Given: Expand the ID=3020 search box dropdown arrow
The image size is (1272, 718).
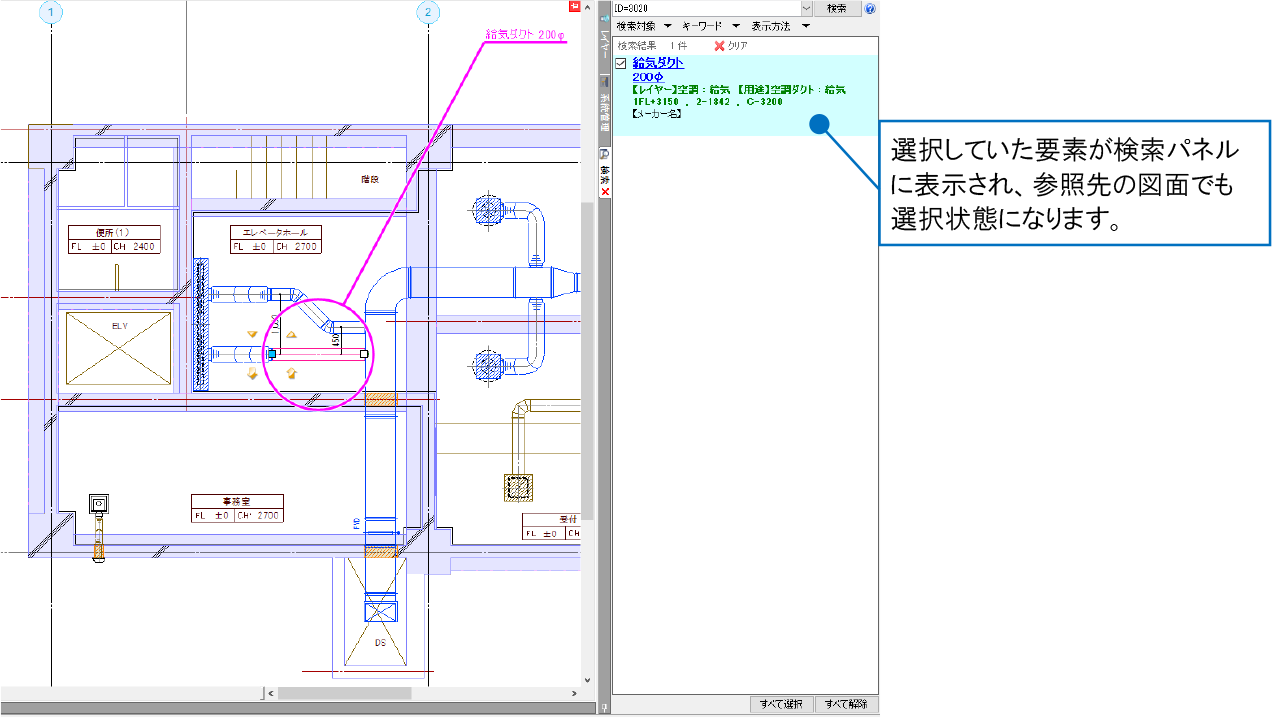Looking at the screenshot, I should 806,8.
